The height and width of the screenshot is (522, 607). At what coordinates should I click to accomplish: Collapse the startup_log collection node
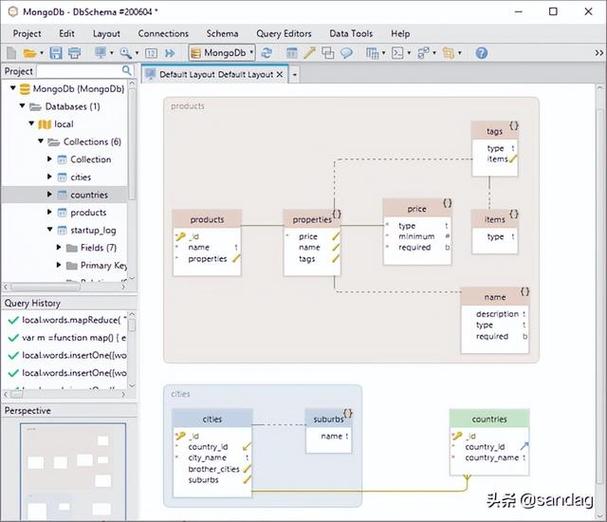[50, 230]
